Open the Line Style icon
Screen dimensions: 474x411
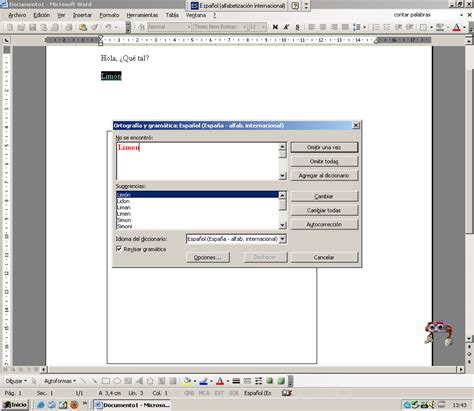(x=236, y=381)
